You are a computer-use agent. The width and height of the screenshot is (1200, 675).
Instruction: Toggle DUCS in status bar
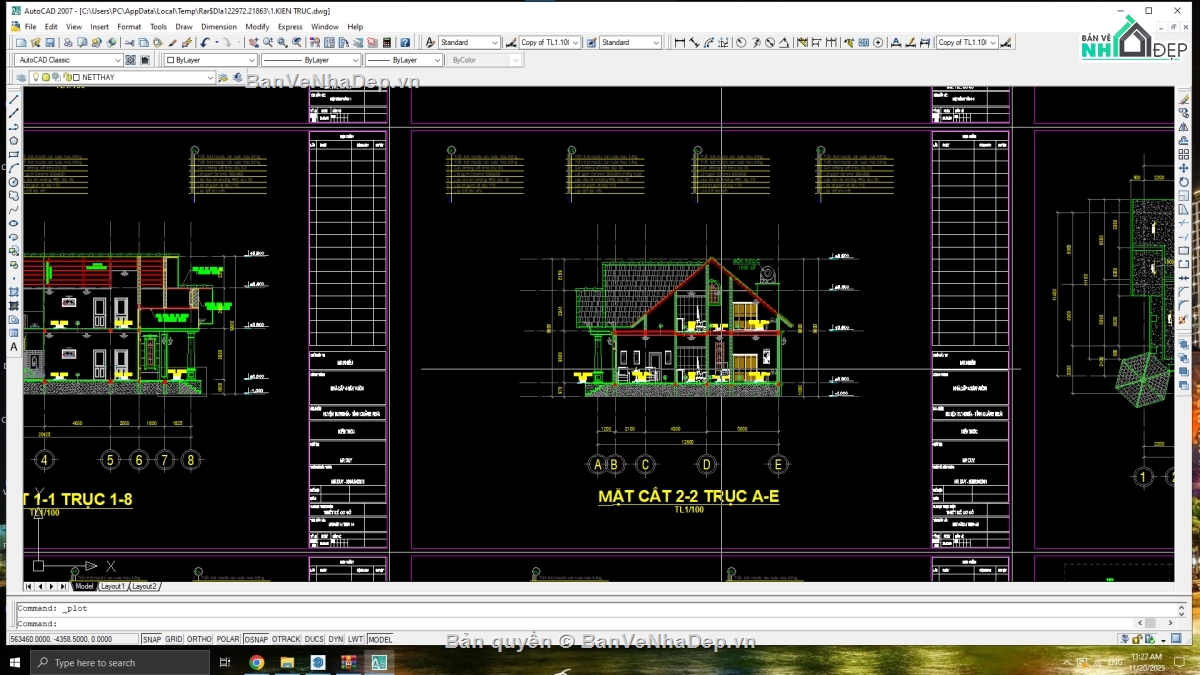tap(314, 639)
